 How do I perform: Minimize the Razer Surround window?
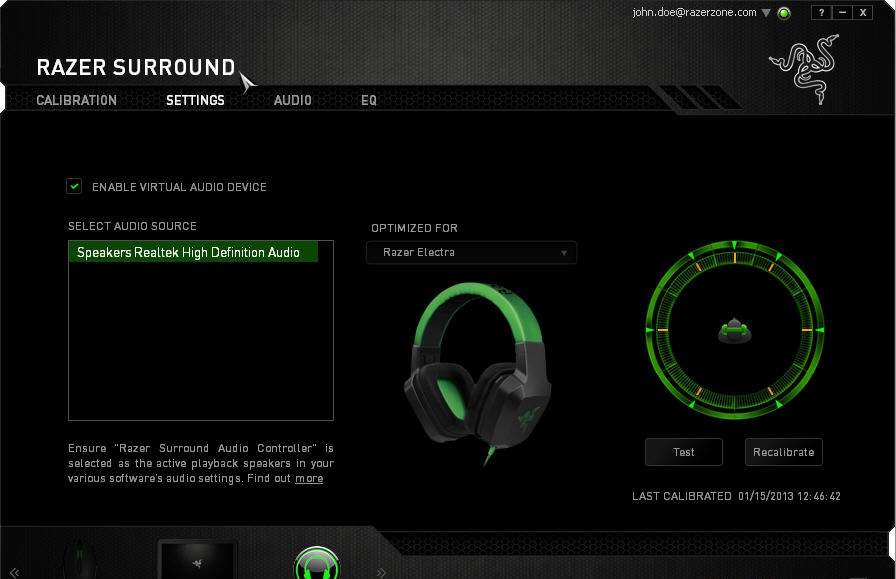coord(842,13)
